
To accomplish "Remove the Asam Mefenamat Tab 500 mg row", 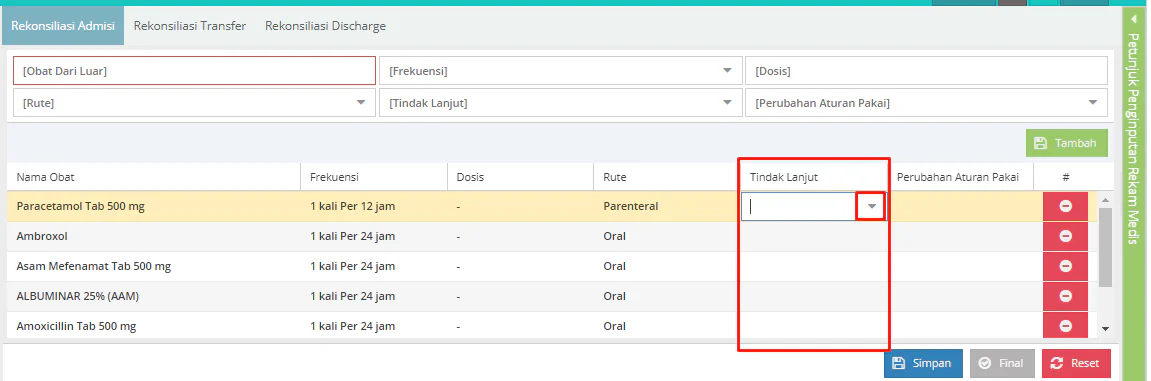I will click(1065, 266).
